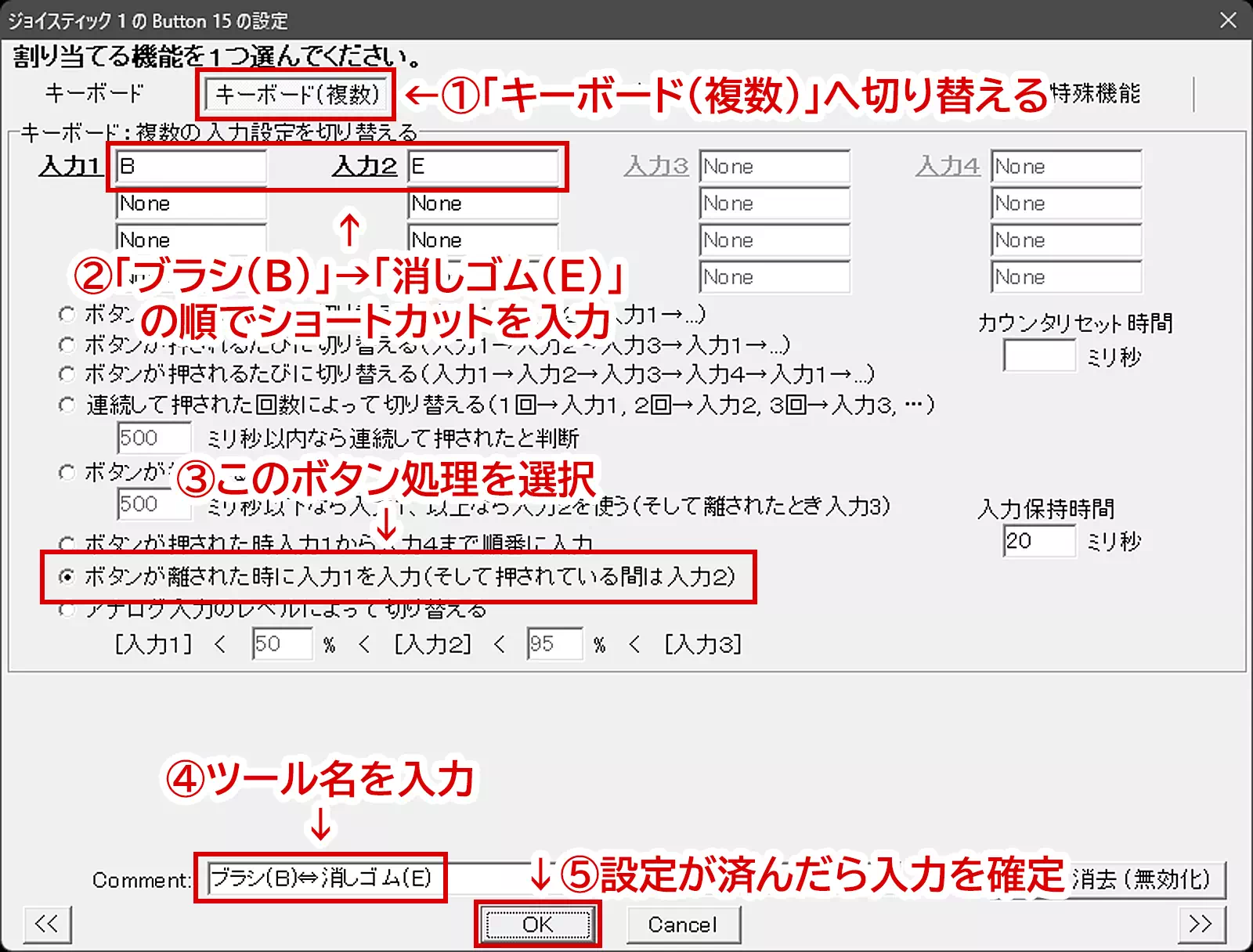This screenshot has width=1253, height=952.
Task: Go to next button with >> button
Action: (1202, 925)
